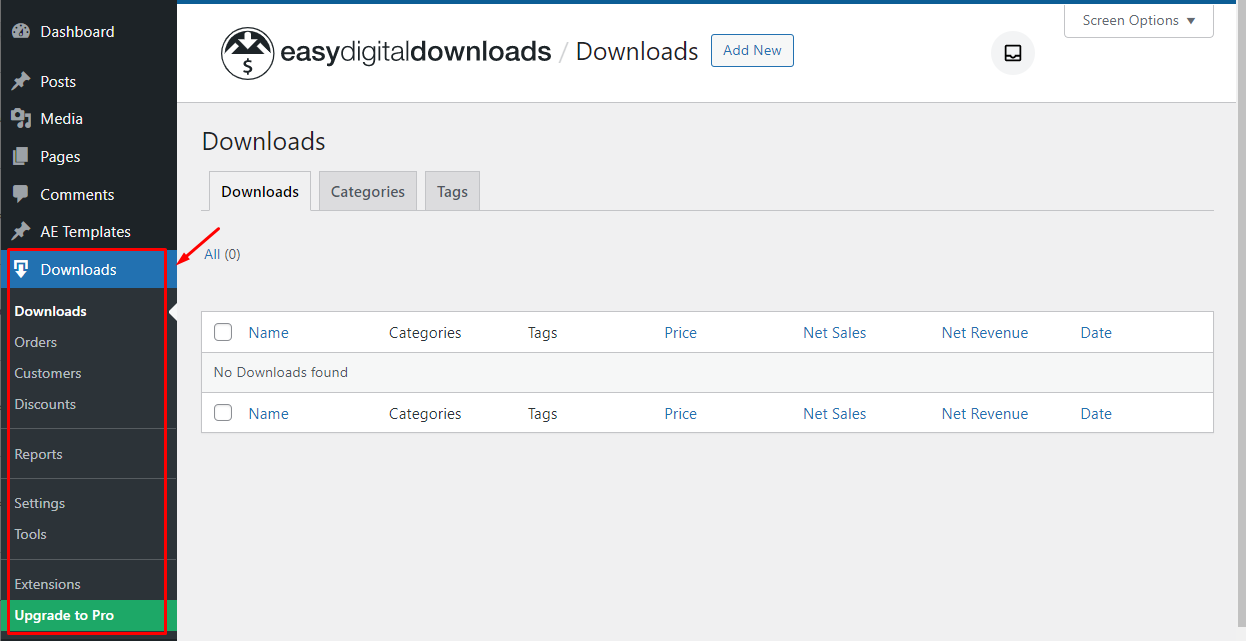This screenshot has width=1246, height=641.
Task: Click the Easy Digital Downloads logo
Action: tap(247, 52)
